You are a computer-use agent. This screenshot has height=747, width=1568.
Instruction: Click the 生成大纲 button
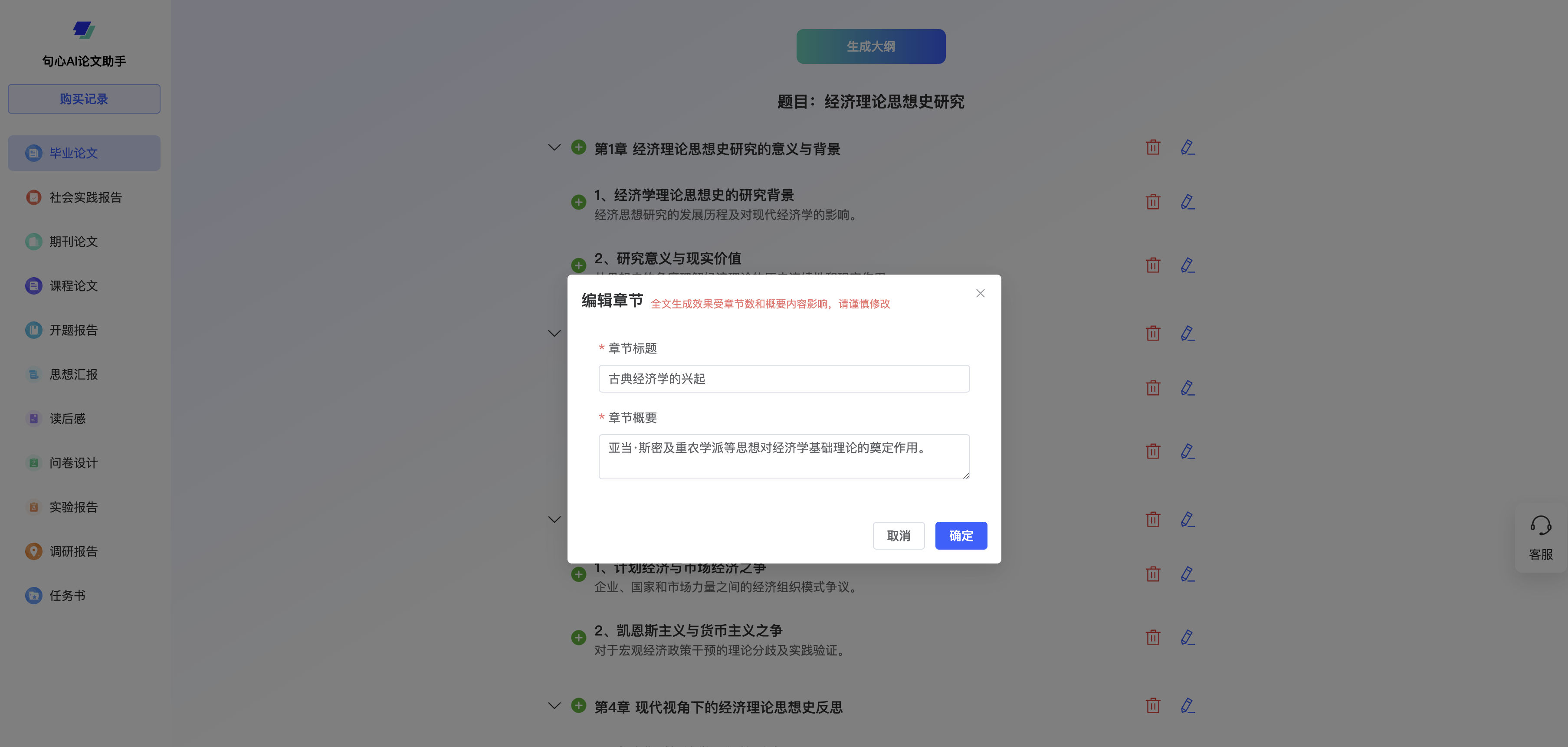click(870, 46)
